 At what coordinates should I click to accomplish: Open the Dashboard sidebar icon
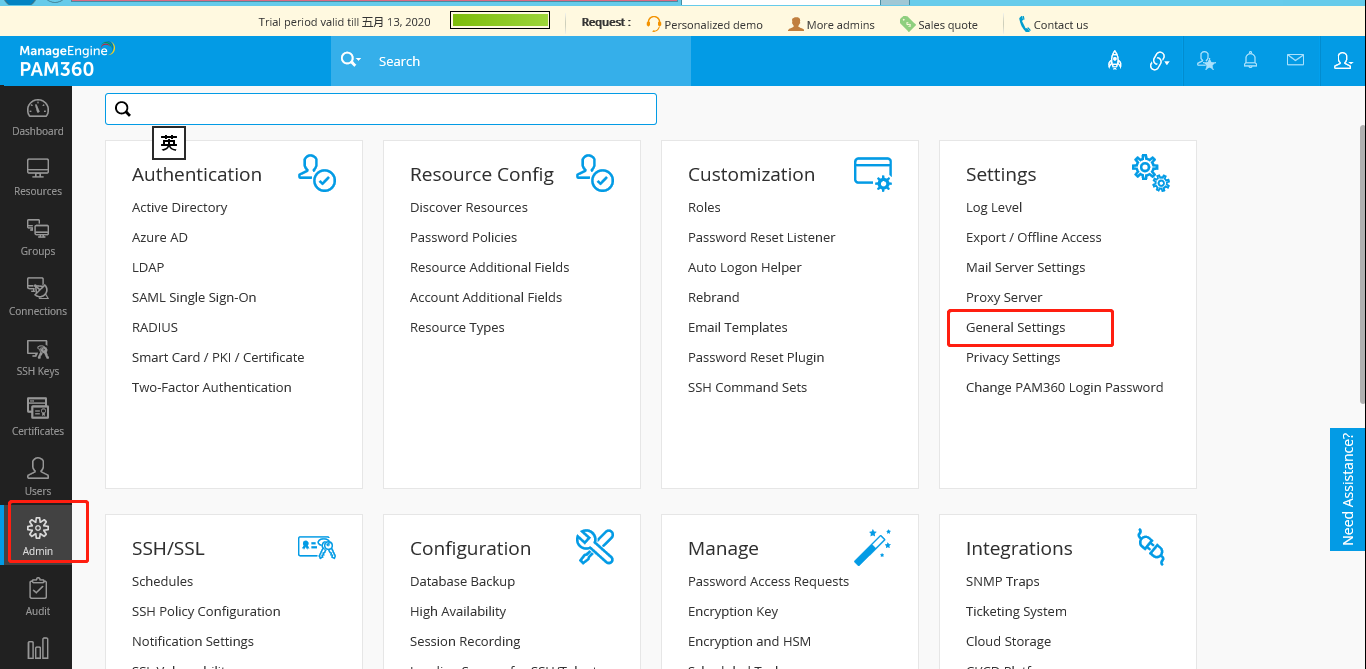(37, 108)
